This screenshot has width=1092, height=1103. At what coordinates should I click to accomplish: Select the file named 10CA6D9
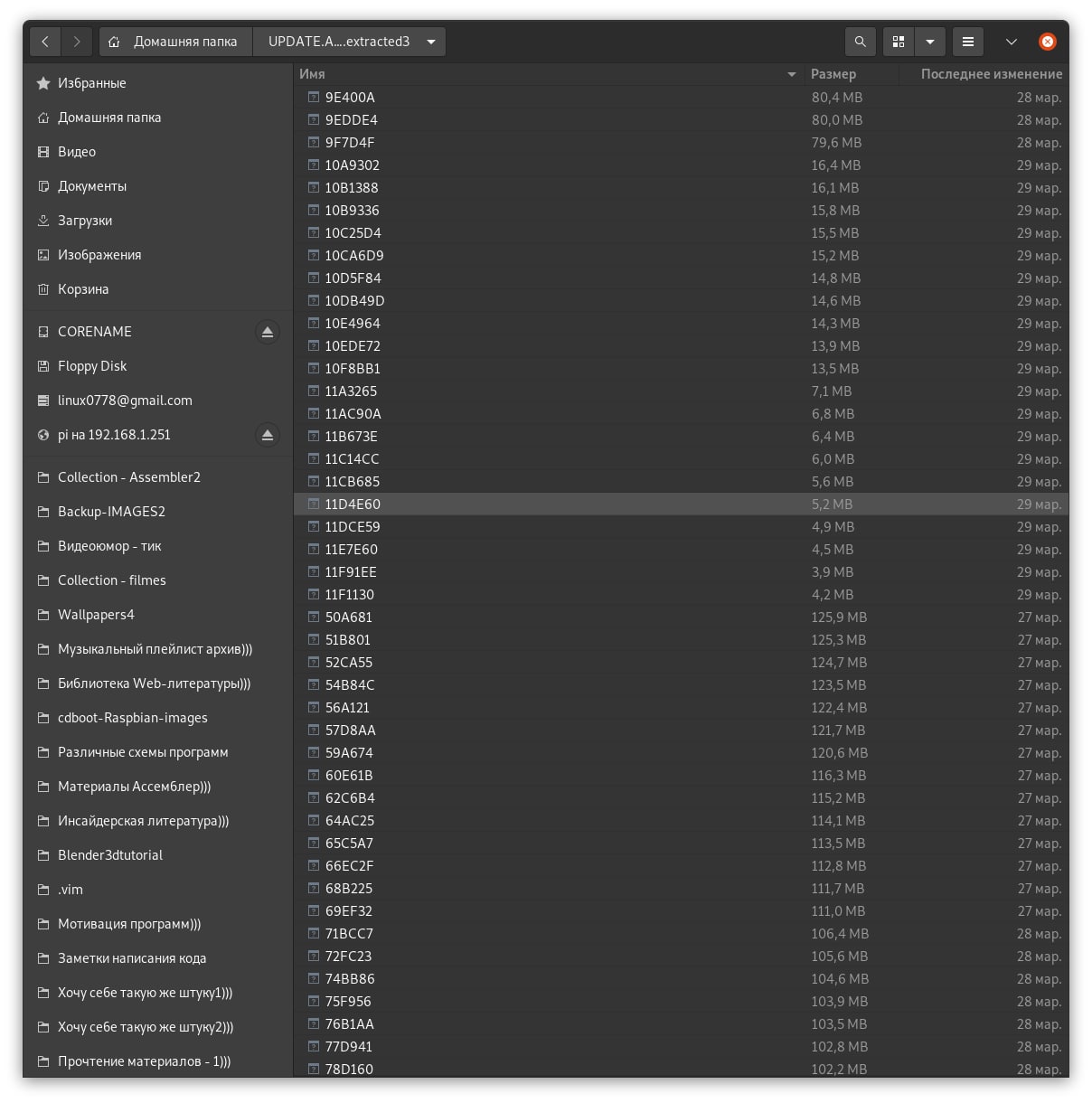coord(354,255)
